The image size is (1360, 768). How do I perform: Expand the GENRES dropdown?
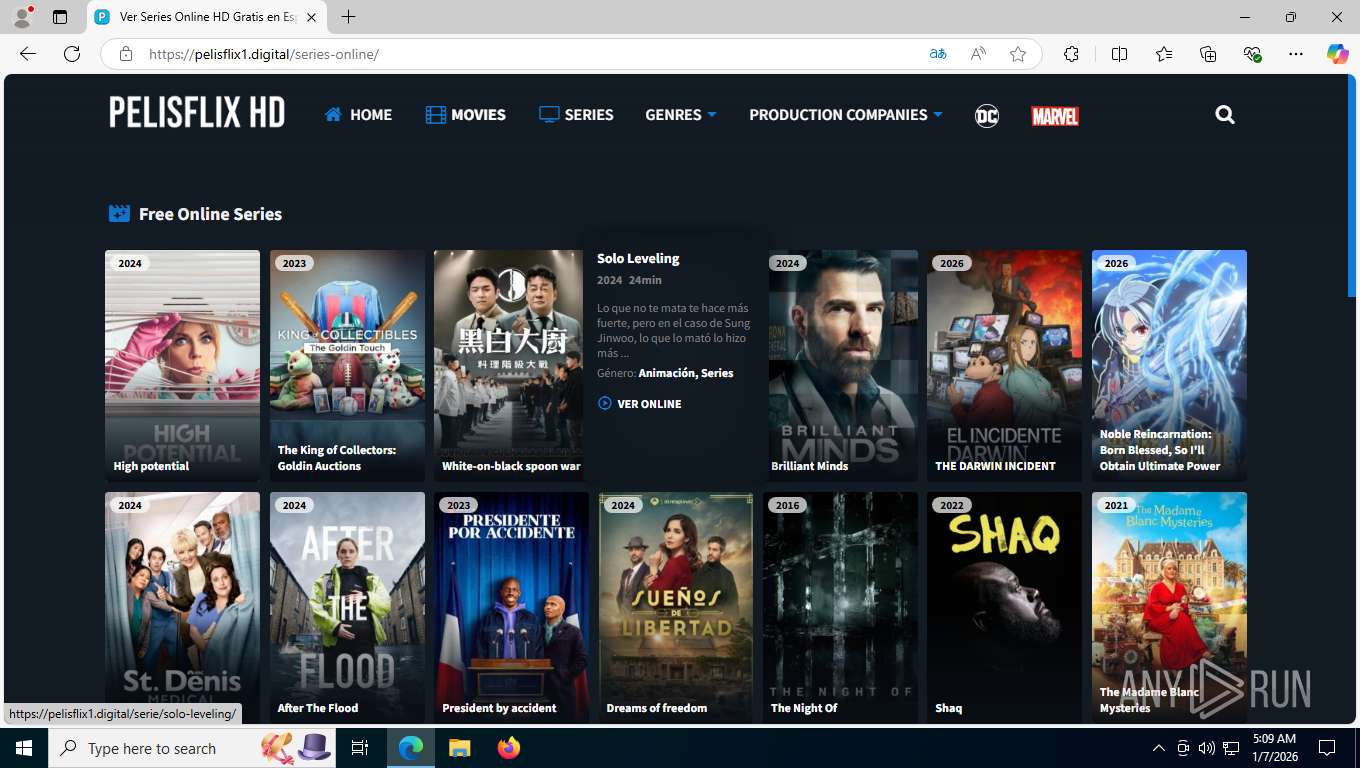680,115
